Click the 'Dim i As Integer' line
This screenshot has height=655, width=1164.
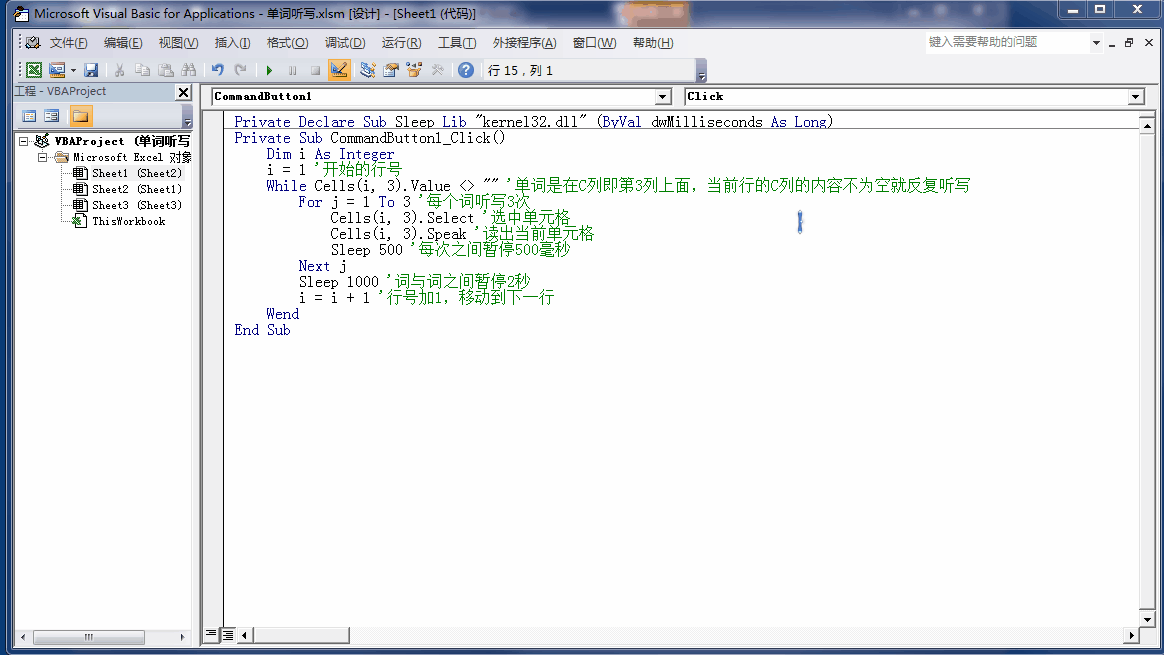point(330,154)
